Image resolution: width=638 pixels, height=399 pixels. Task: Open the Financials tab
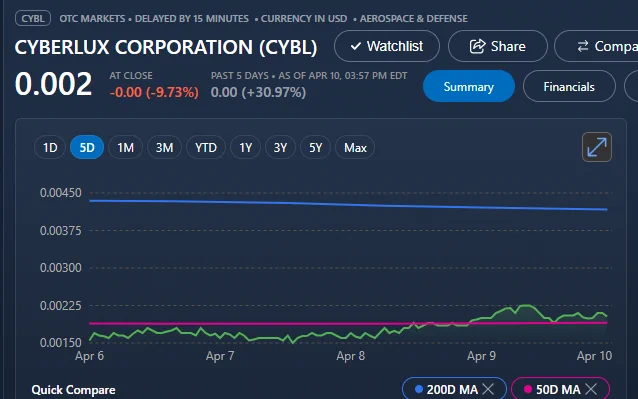point(569,86)
